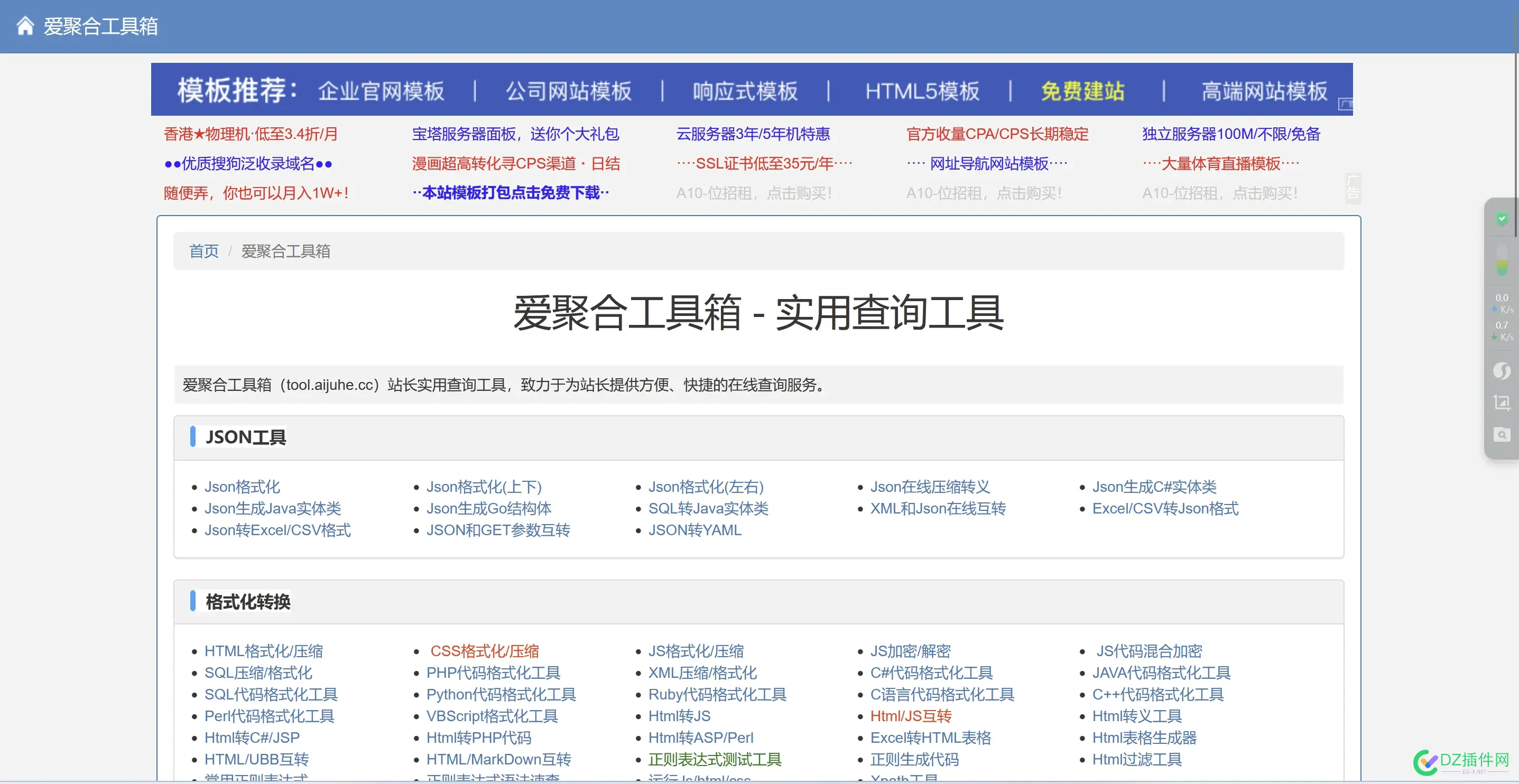Click 企业官网模板 in the banner
1519x784 pixels.
pyautogui.click(x=381, y=91)
